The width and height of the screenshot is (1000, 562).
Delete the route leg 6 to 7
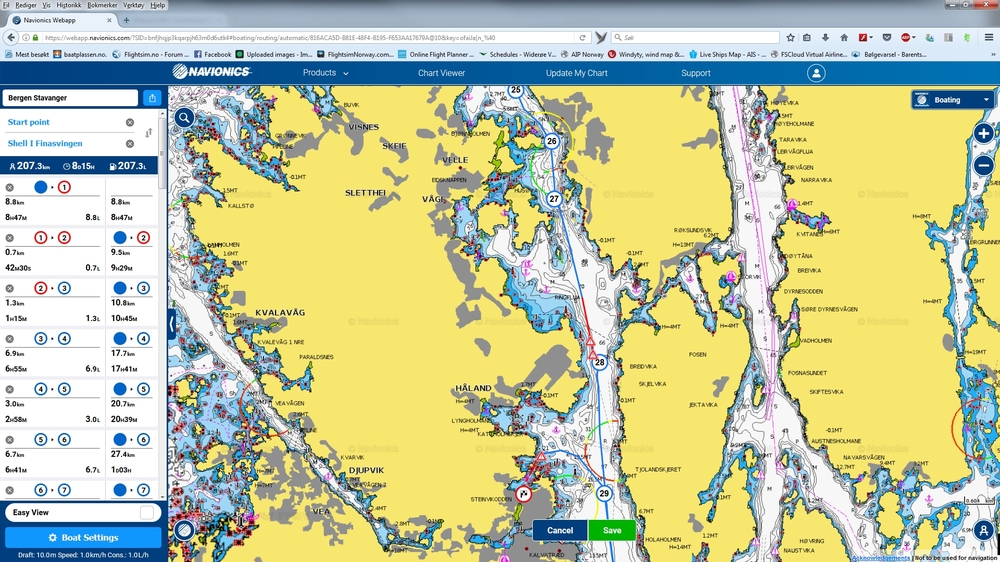(10, 490)
